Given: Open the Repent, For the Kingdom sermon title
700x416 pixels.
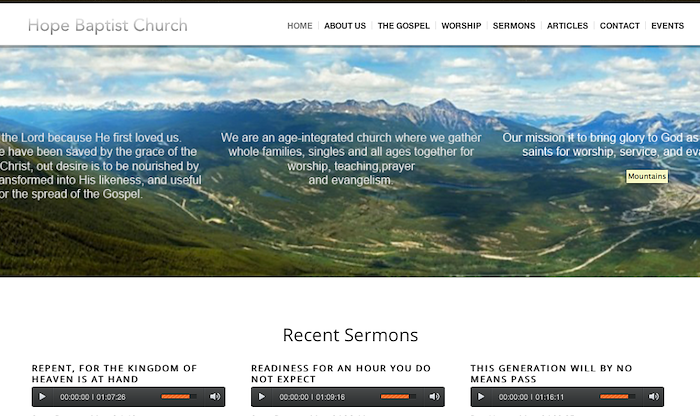Looking at the screenshot, I should coord(114,374).
